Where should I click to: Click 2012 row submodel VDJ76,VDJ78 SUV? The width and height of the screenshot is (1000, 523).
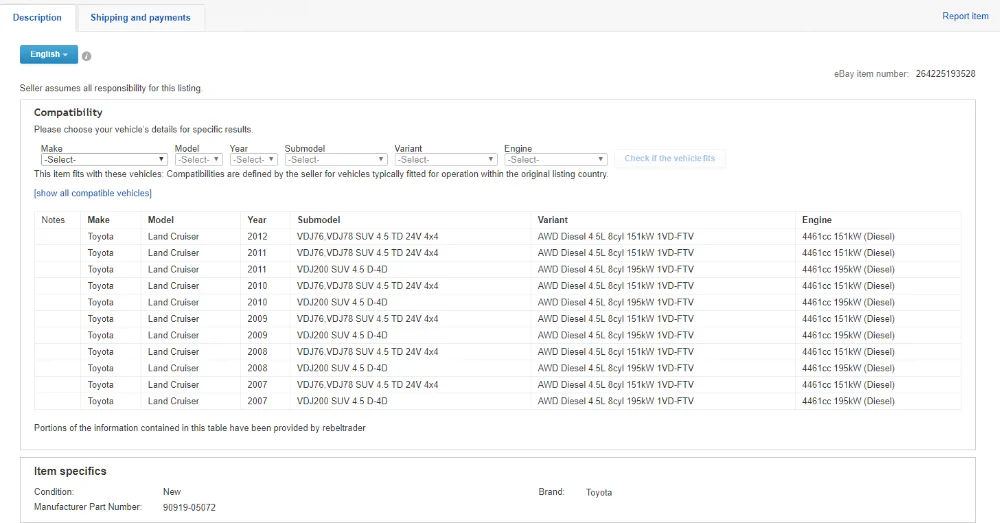pyautogui.click(x=367, y=237)
